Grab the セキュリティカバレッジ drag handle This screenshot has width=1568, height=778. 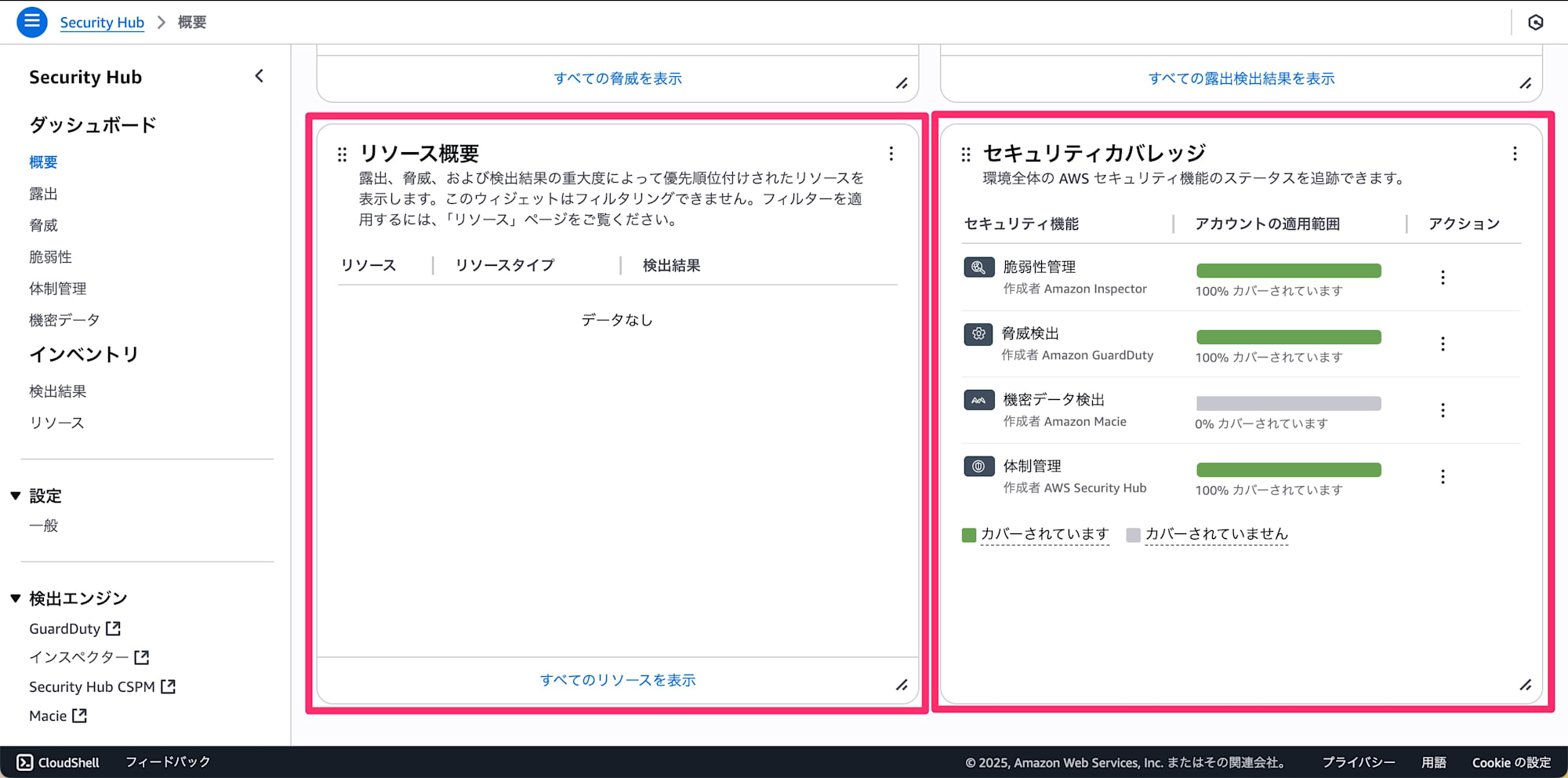[x=966, y=155]
